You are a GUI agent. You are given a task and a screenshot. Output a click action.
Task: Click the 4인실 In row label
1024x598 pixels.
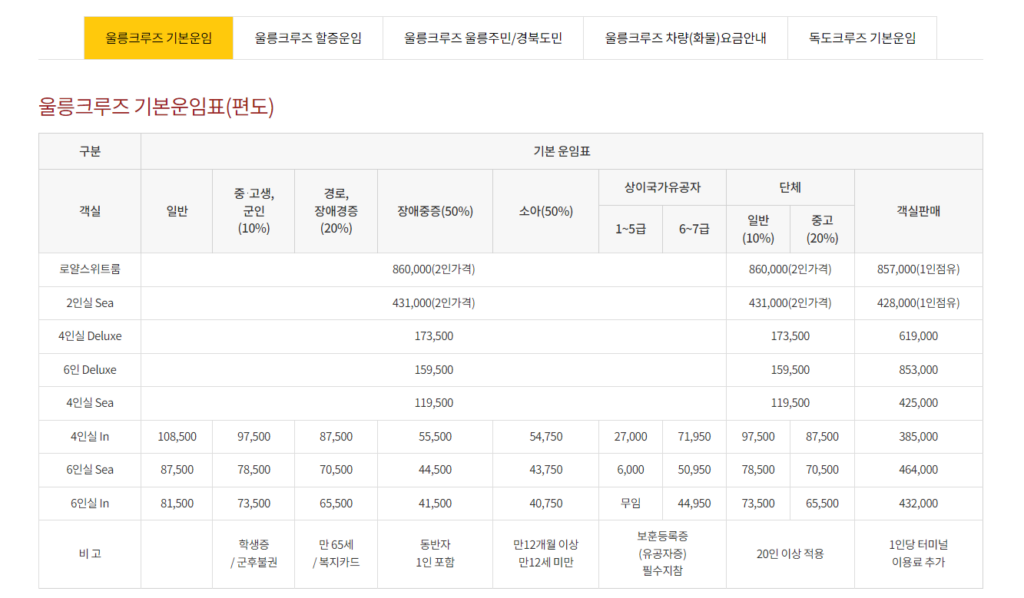point(90,437)
